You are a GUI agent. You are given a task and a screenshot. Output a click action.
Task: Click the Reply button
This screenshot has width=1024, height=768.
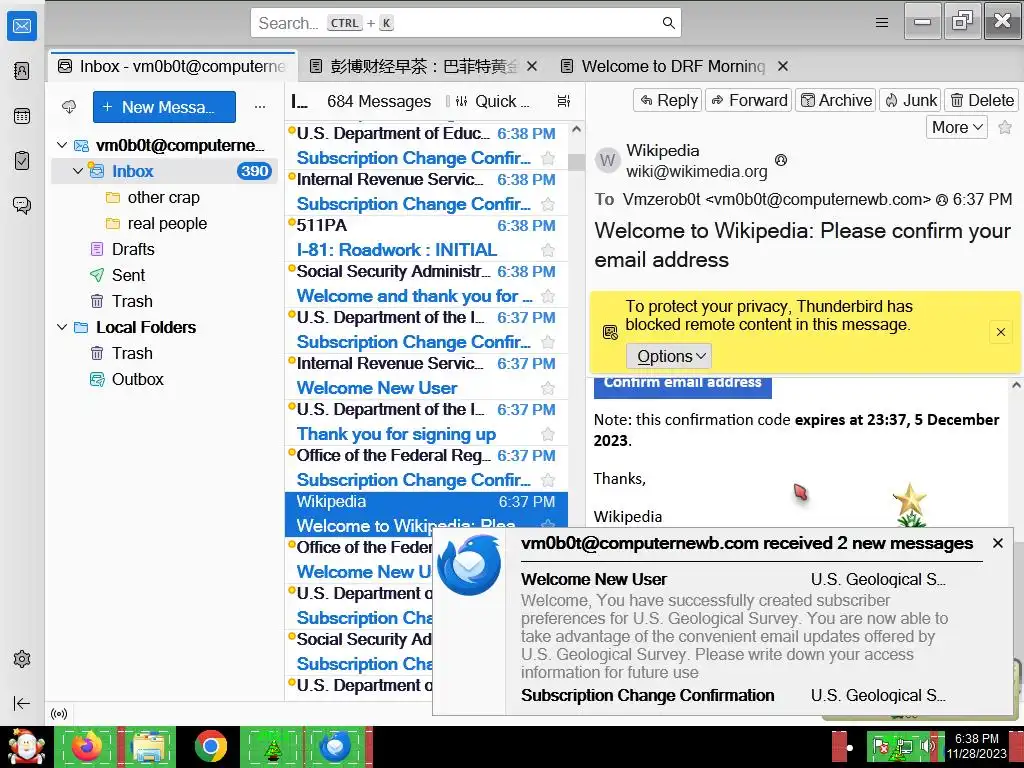coord(667,101)
